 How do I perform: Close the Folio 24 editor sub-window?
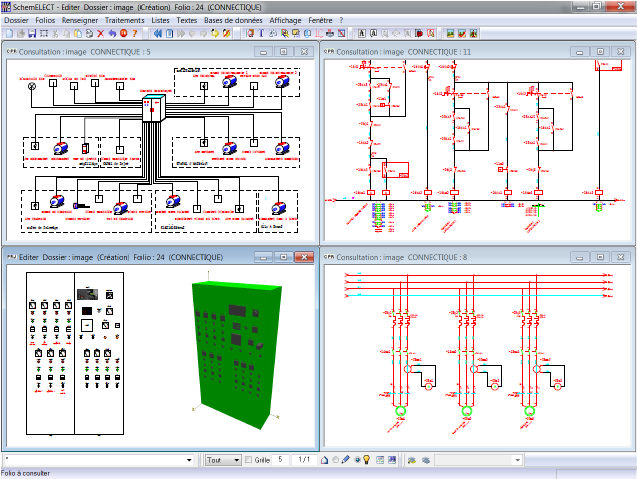click(304, 257)
